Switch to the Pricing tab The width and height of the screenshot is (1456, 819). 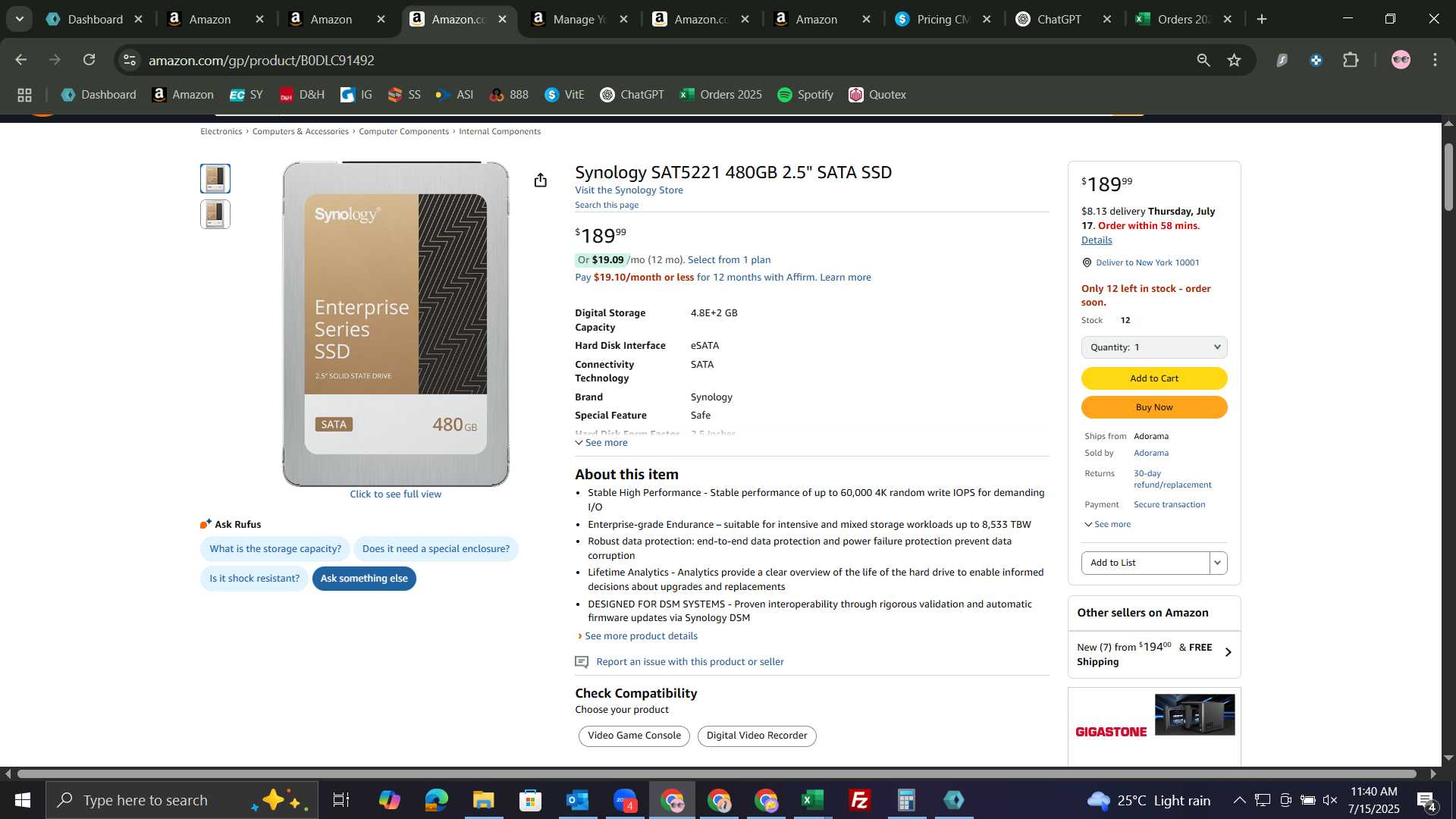pyautogui.click(x=943, y=19)
